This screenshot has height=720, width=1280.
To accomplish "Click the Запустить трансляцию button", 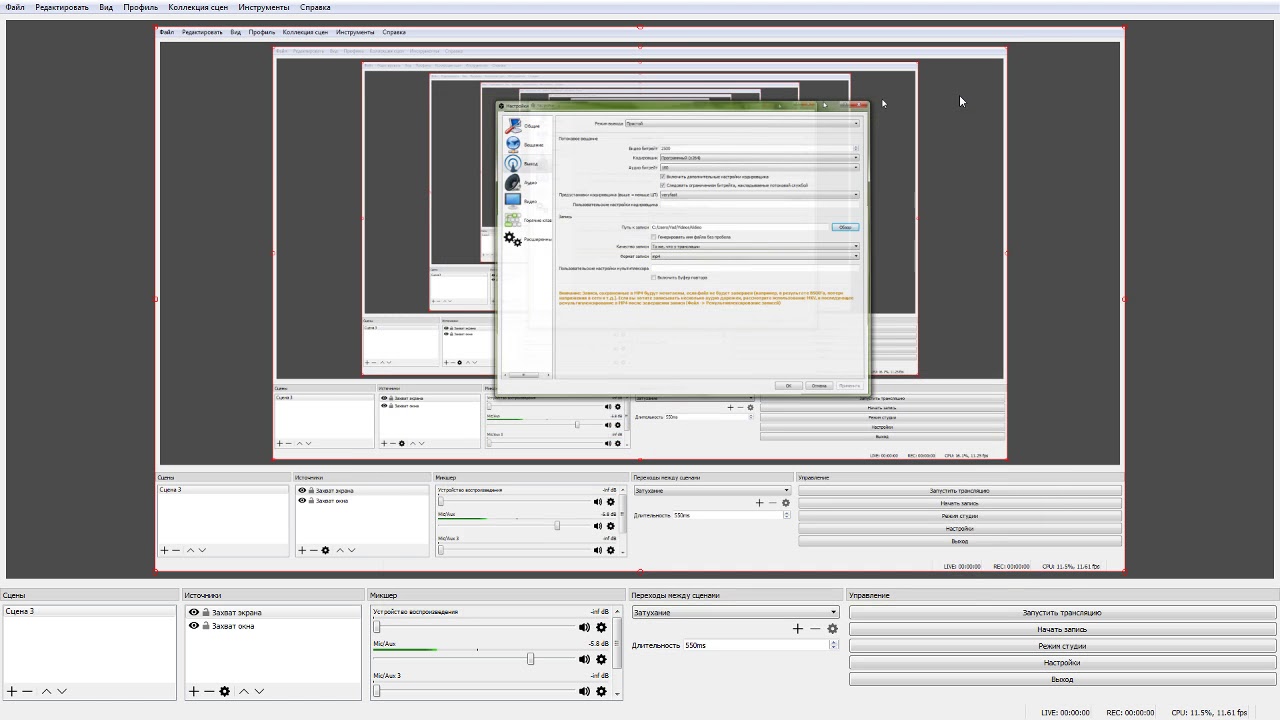I will [1062, 612].
